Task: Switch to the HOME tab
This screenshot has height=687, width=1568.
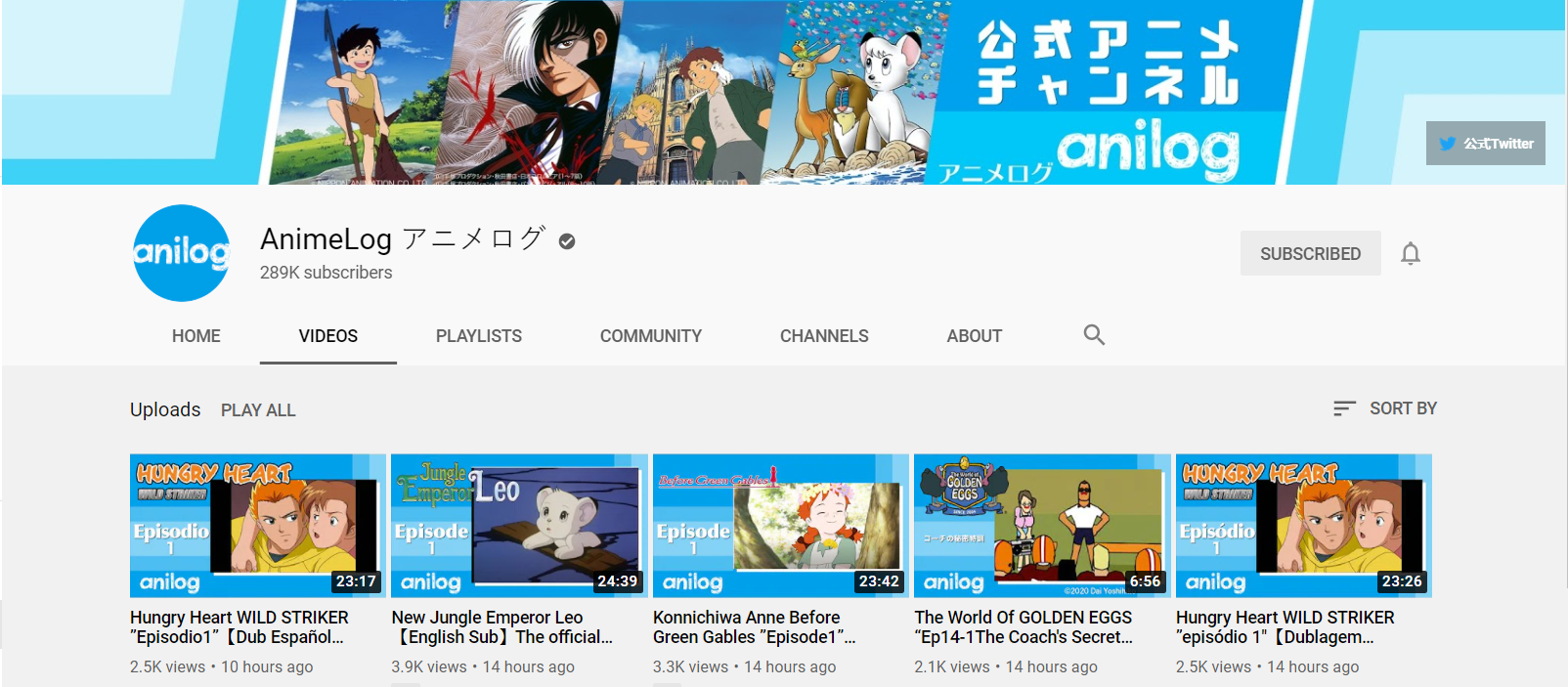Action: click(196, 336)
